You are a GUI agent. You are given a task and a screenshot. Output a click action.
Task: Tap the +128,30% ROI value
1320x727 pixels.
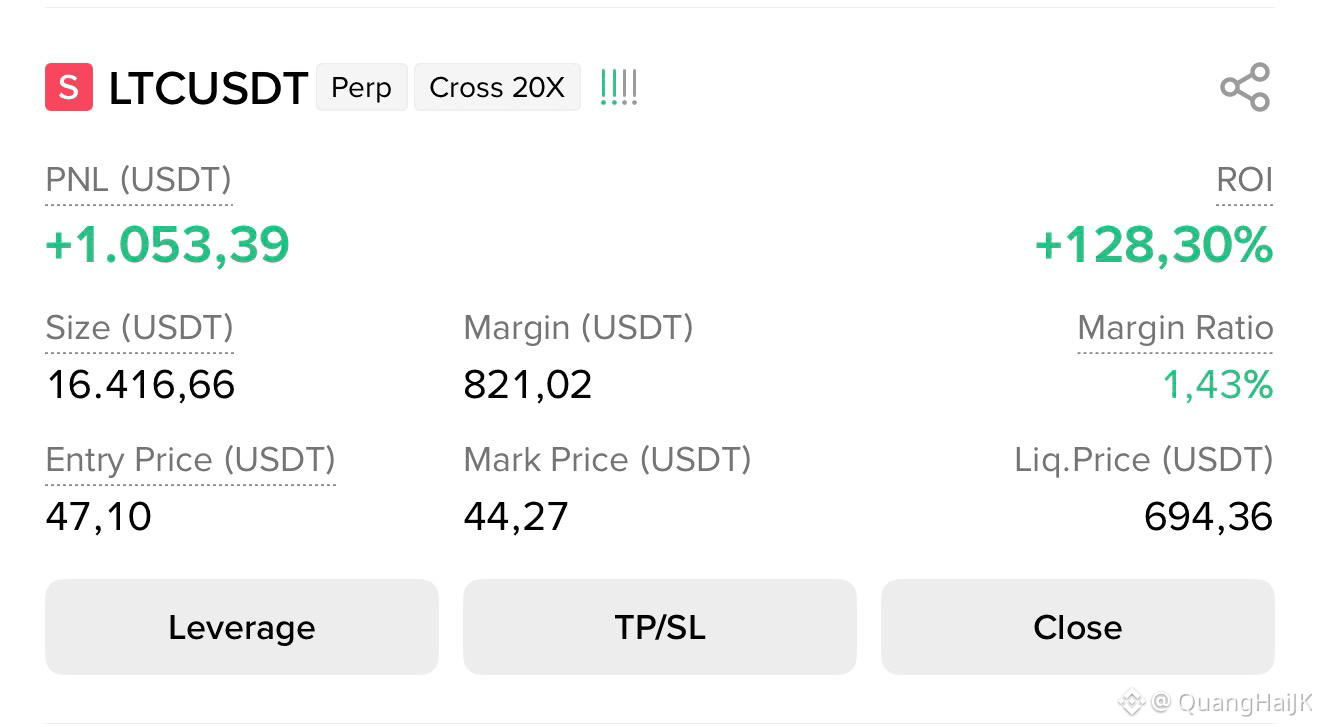pyautogui.click(x=1154, y=245)
